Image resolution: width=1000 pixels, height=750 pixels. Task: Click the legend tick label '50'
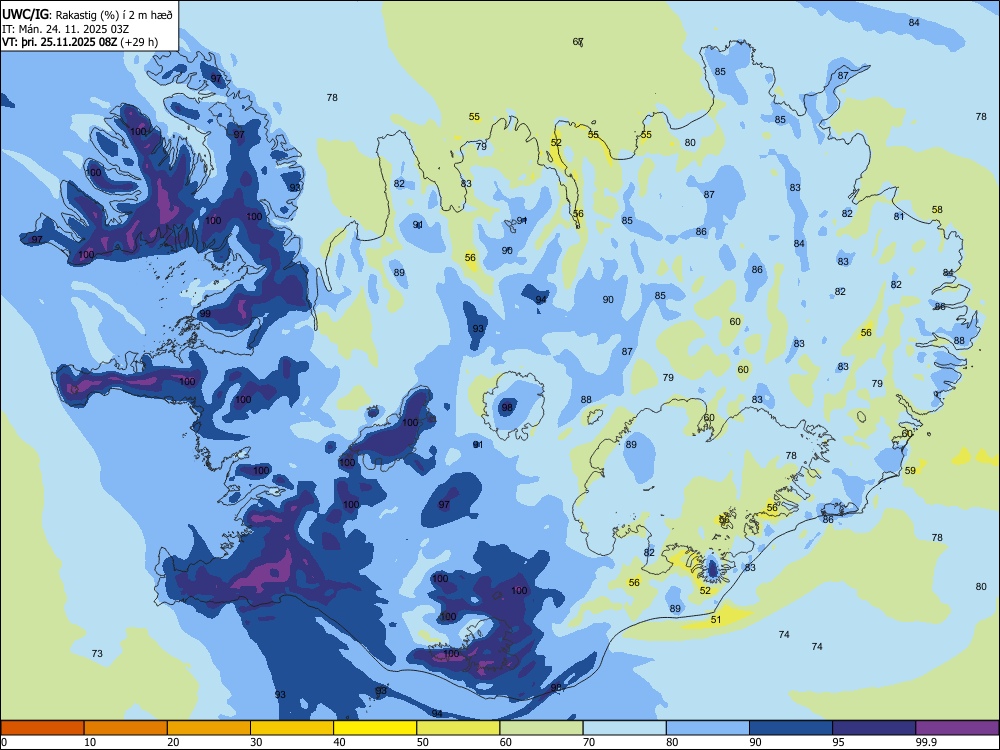(x=423, y=742)
